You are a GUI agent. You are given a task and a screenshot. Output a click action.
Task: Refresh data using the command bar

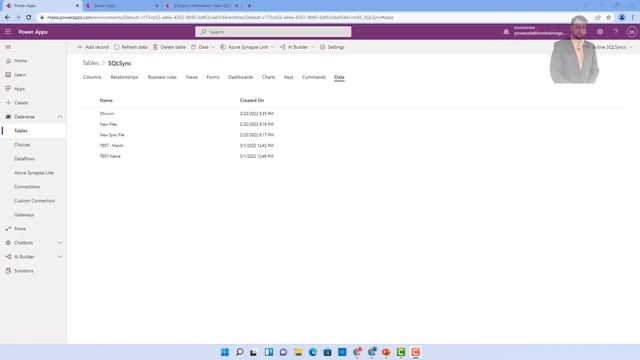130,47
